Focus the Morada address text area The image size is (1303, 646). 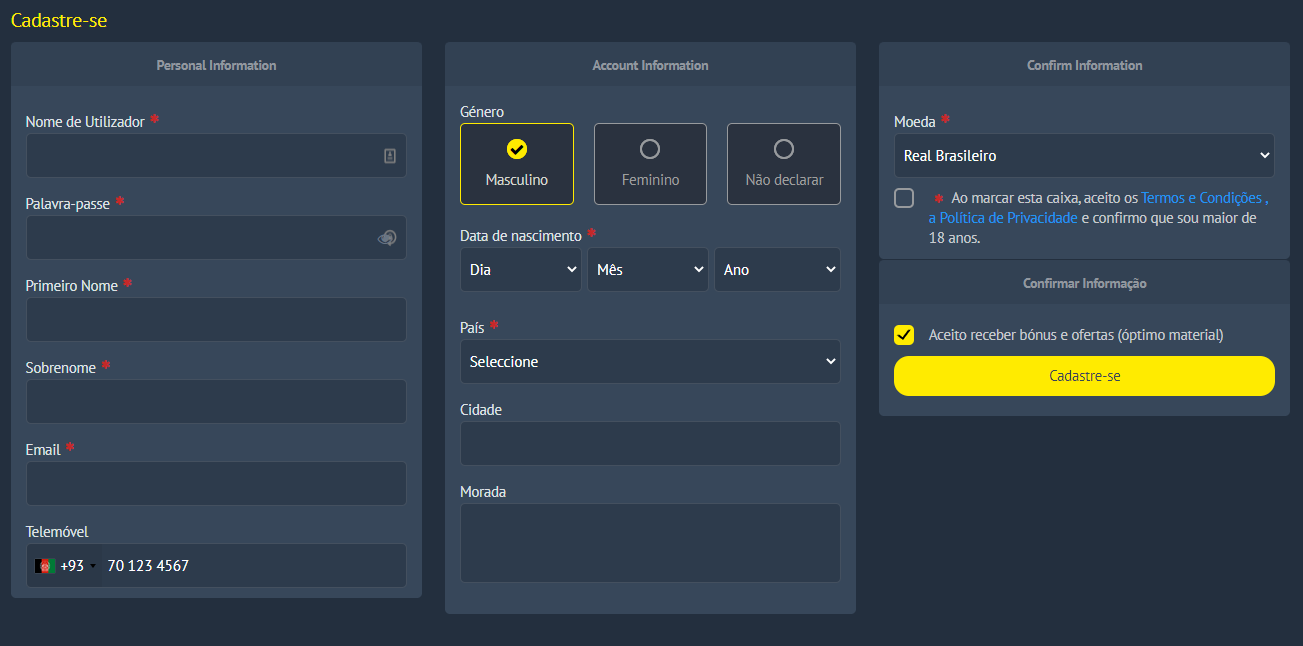(x=650, y=543)
